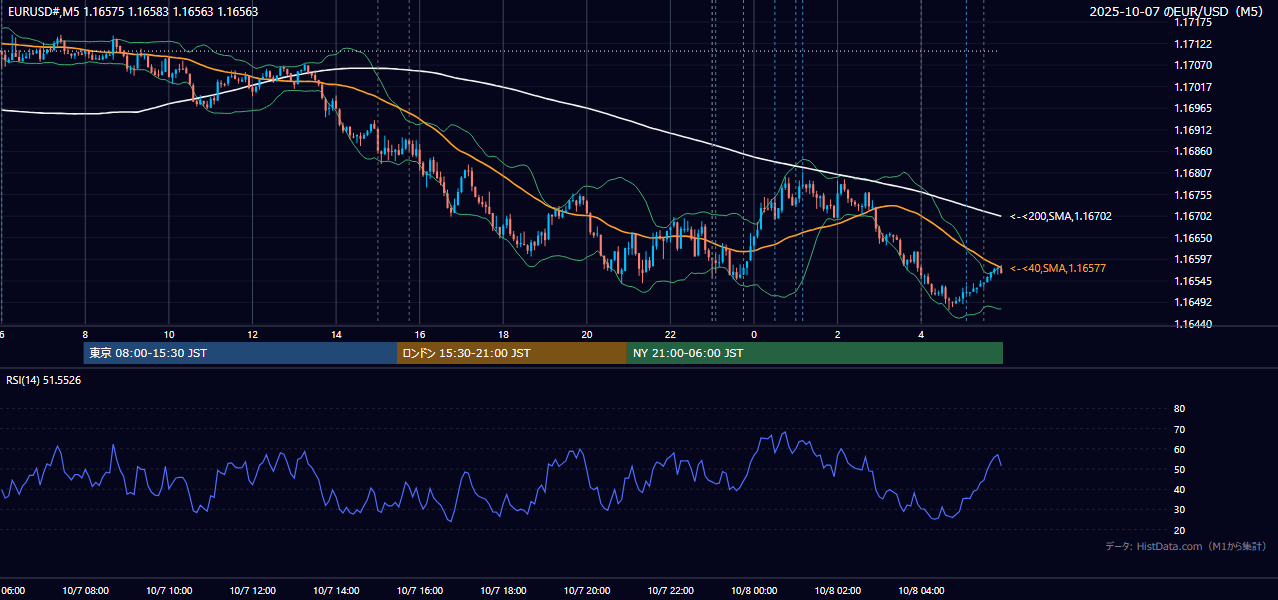Click the RSI level 50 axis label

[x=1180, y=469]
